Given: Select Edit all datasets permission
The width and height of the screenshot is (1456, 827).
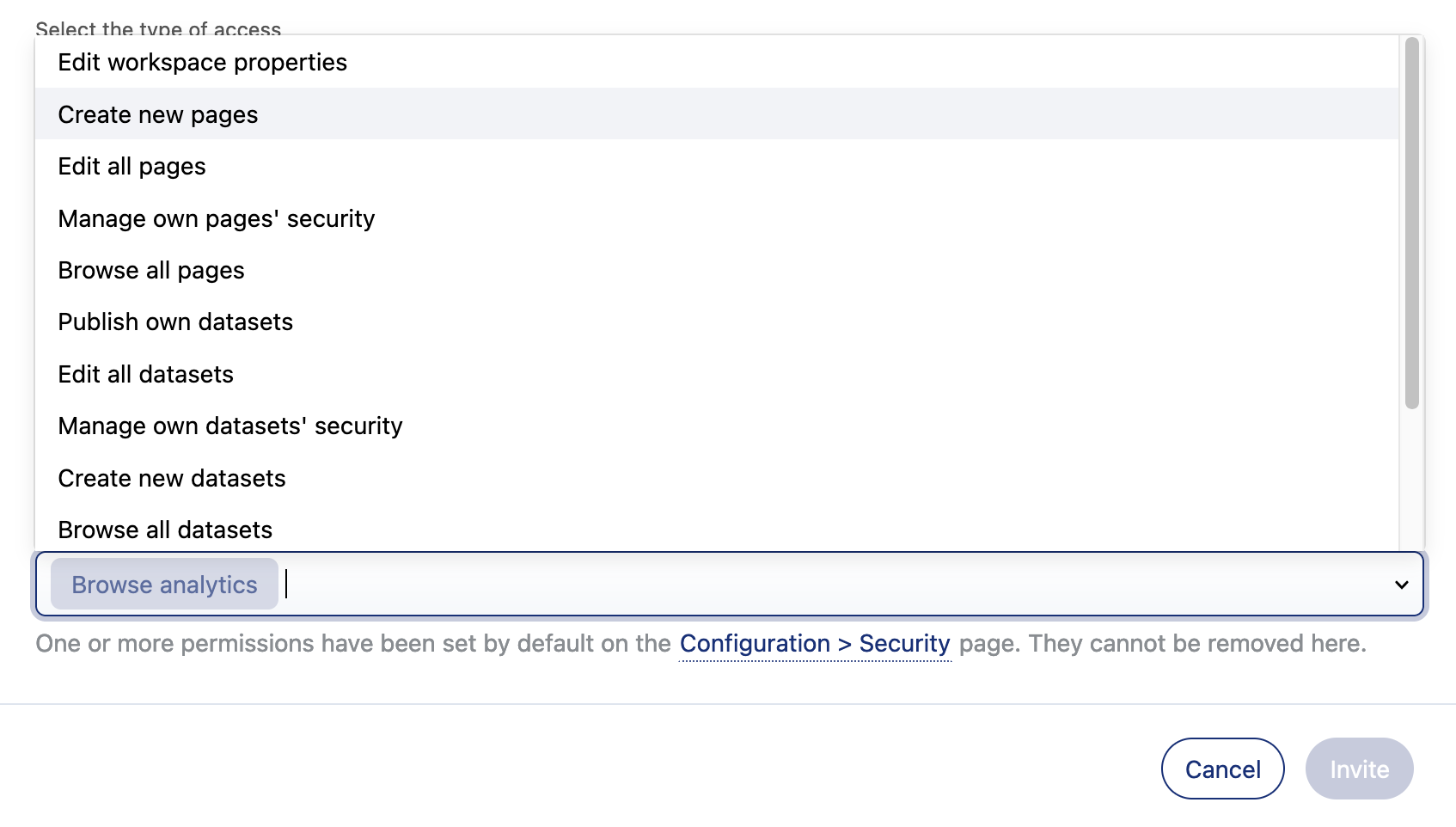Looking at the screenshot, I should (x=146, y=375).
